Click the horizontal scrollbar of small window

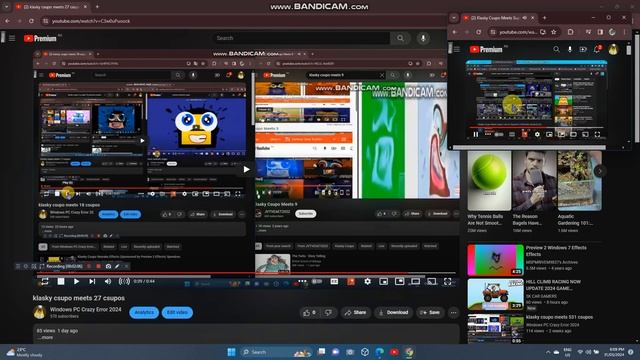(x=529, y=147)
